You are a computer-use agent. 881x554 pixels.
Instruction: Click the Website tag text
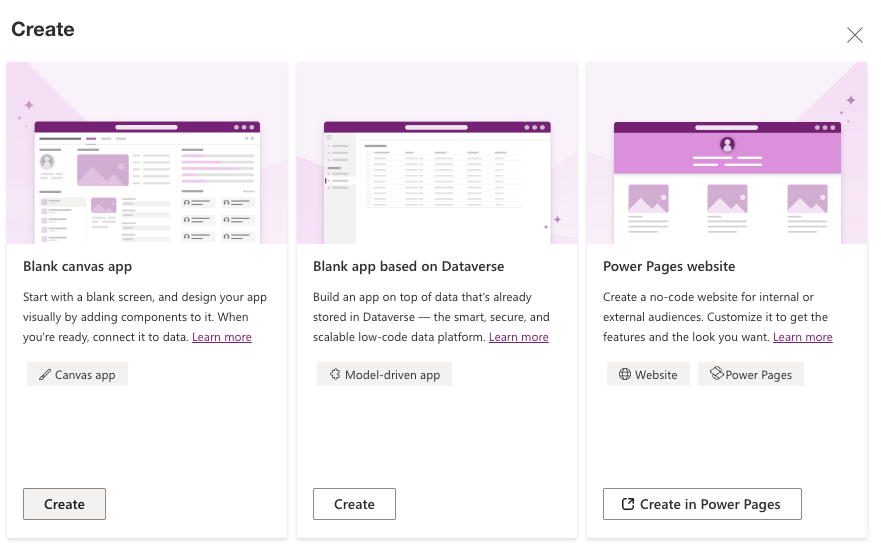coord(656,375)
